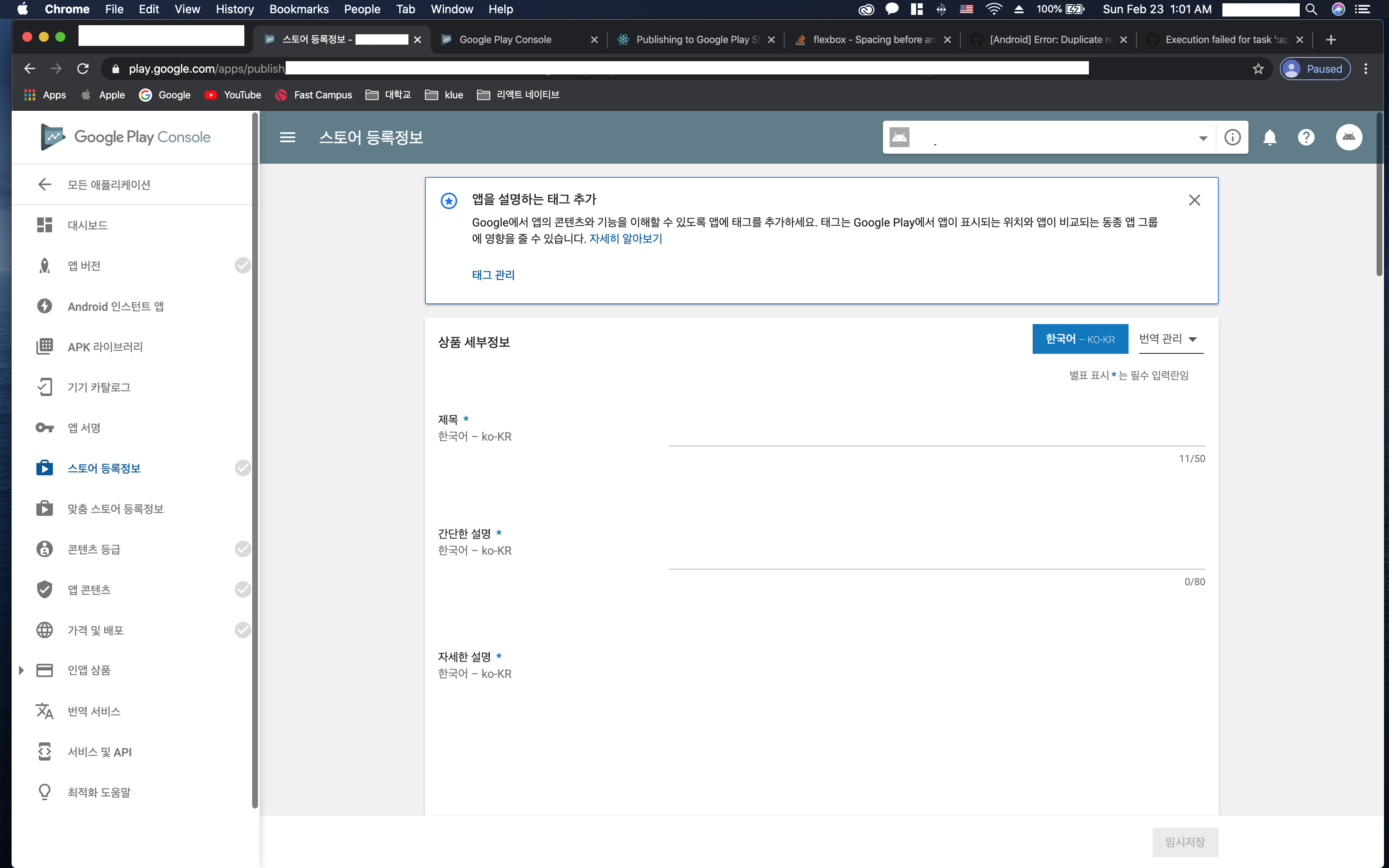Viewport: 1389px width, 868px height.
Task: Click the app info circle icon
Action: [x=1232, y=137]
